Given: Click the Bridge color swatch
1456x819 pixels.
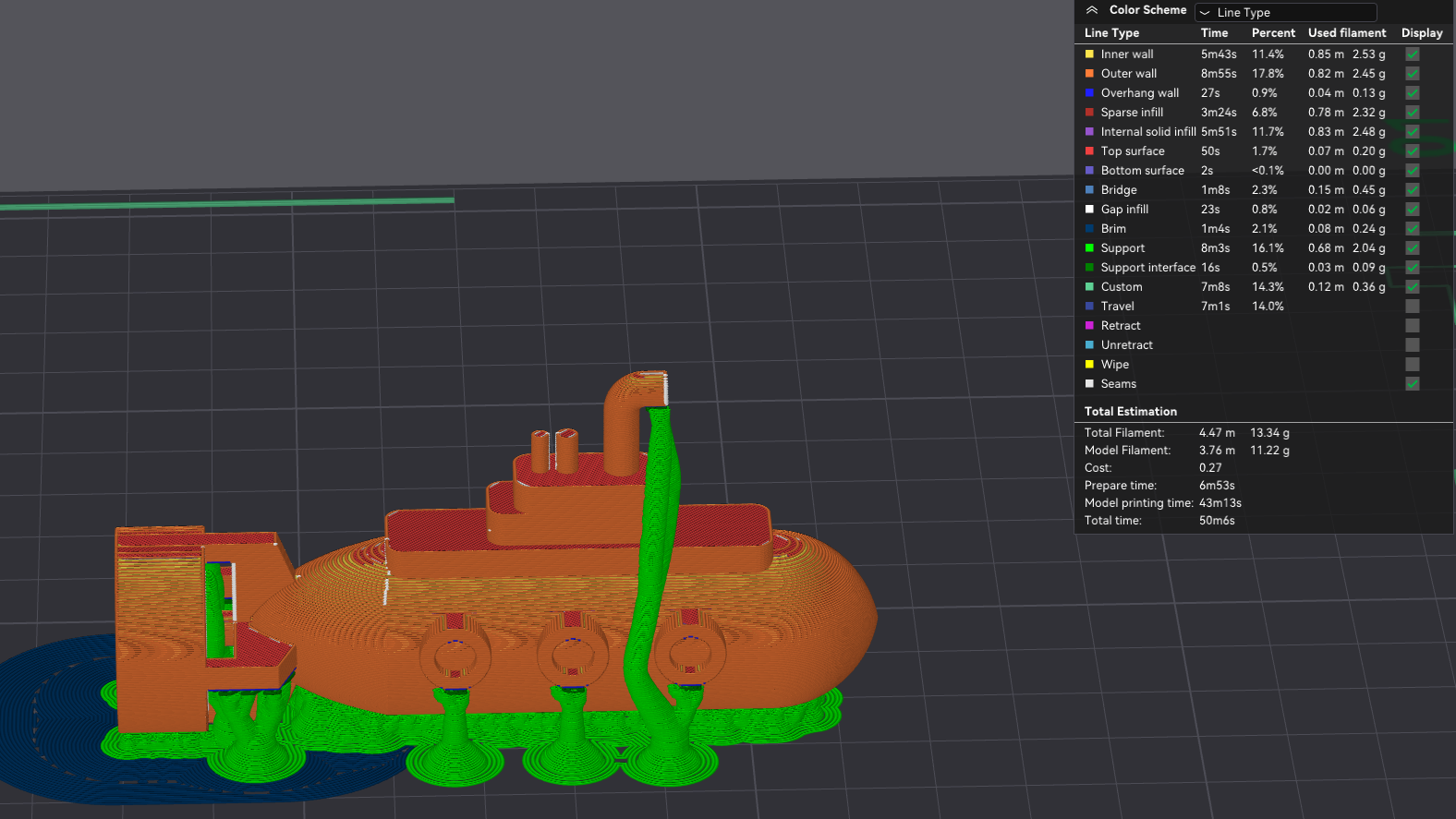Looking at the screenshot, I should 1089,190.
